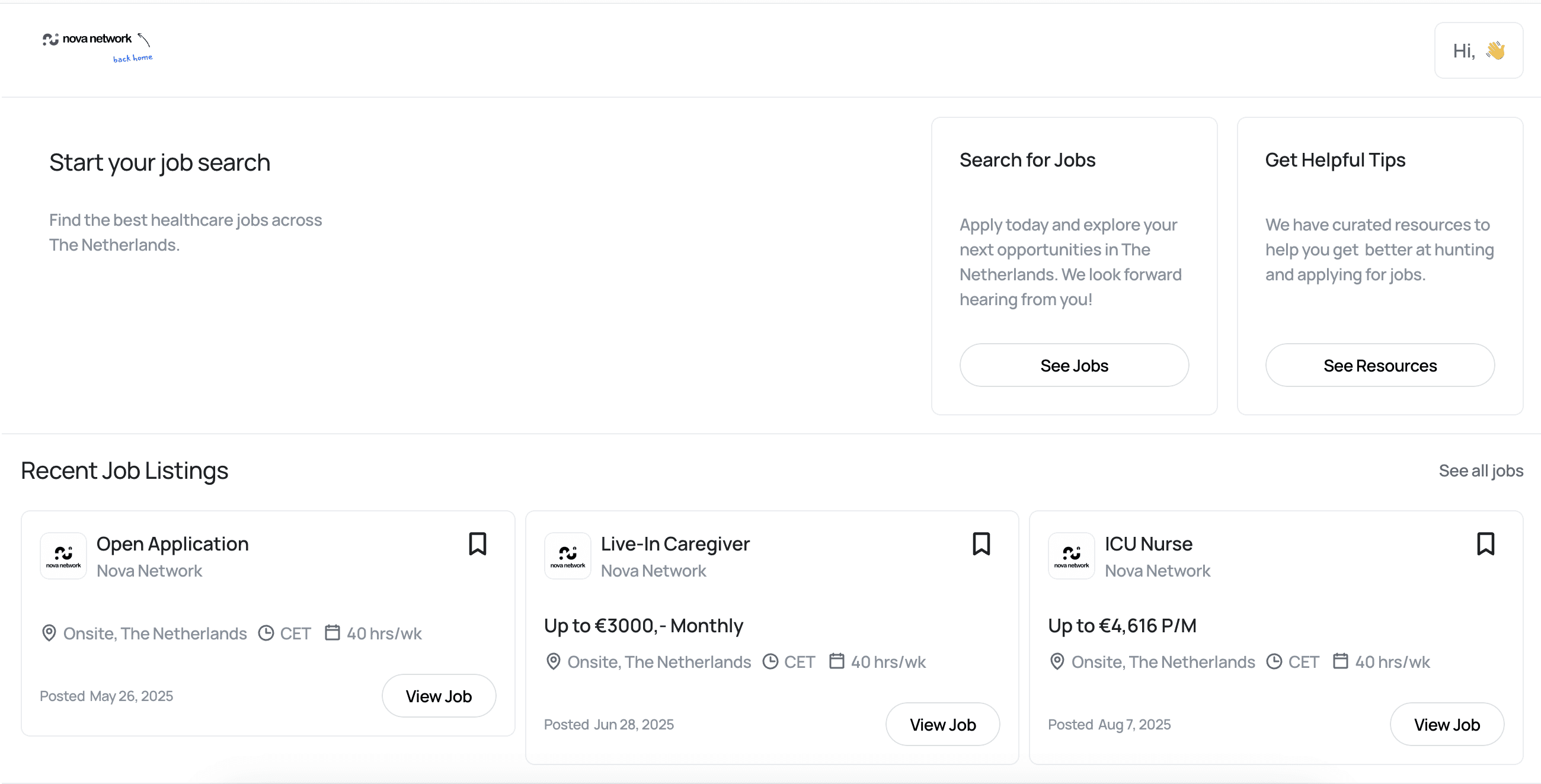
Task: Click the location pin icon on ICU Nurse
Action: (x=1057, y=661)
